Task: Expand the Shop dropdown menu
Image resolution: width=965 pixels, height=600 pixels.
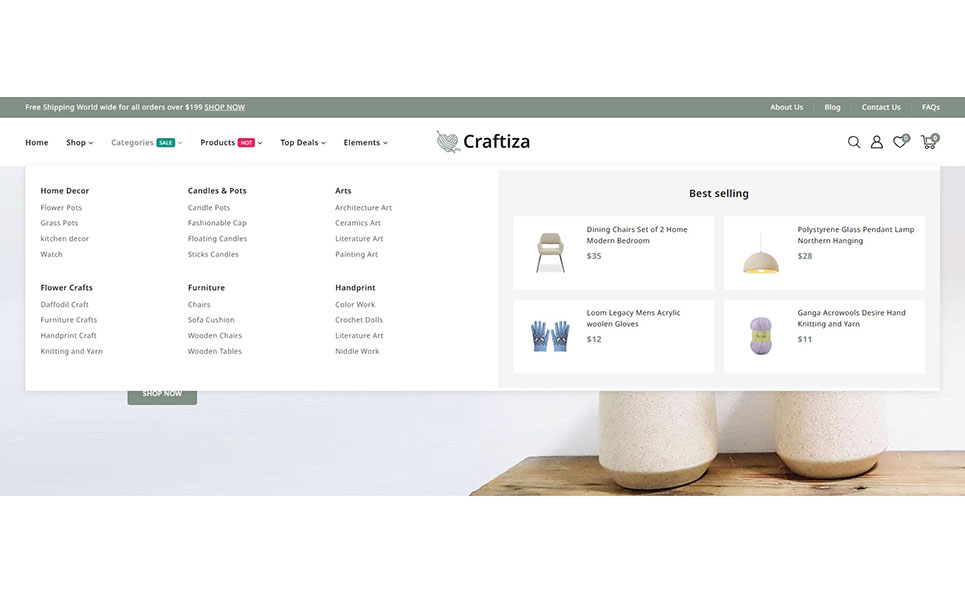Action: [79, 143]
